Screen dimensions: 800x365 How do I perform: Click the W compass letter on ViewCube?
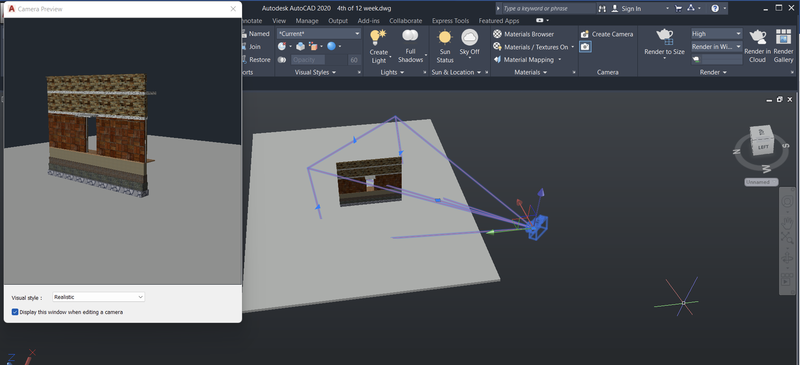(x=767, y=168)
